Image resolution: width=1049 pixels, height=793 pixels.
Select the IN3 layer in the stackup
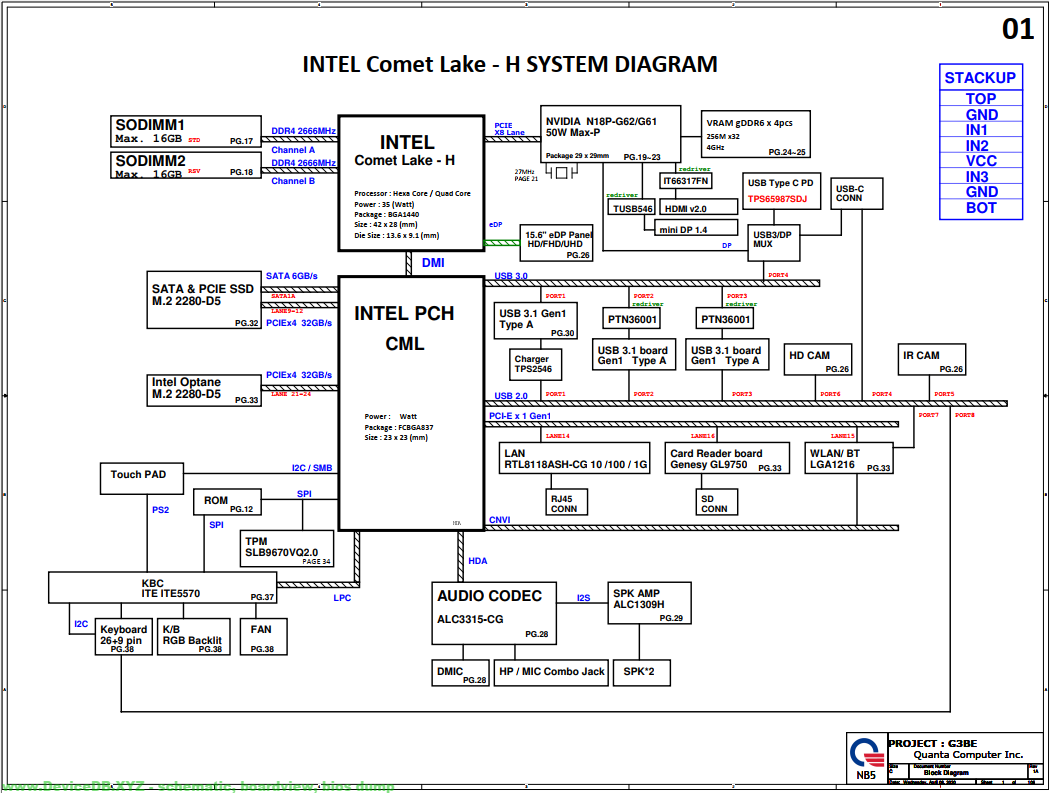click(x=981, y=177)
